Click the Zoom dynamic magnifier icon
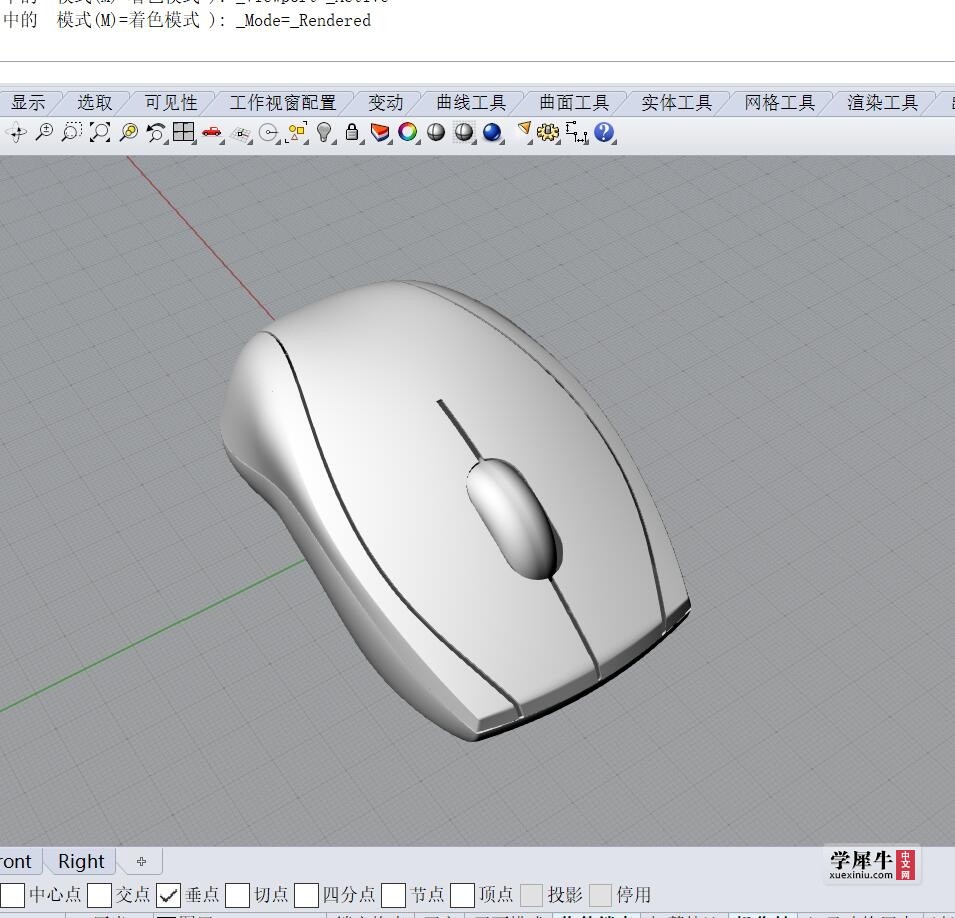The image size is (955, 918). [44, 132]
